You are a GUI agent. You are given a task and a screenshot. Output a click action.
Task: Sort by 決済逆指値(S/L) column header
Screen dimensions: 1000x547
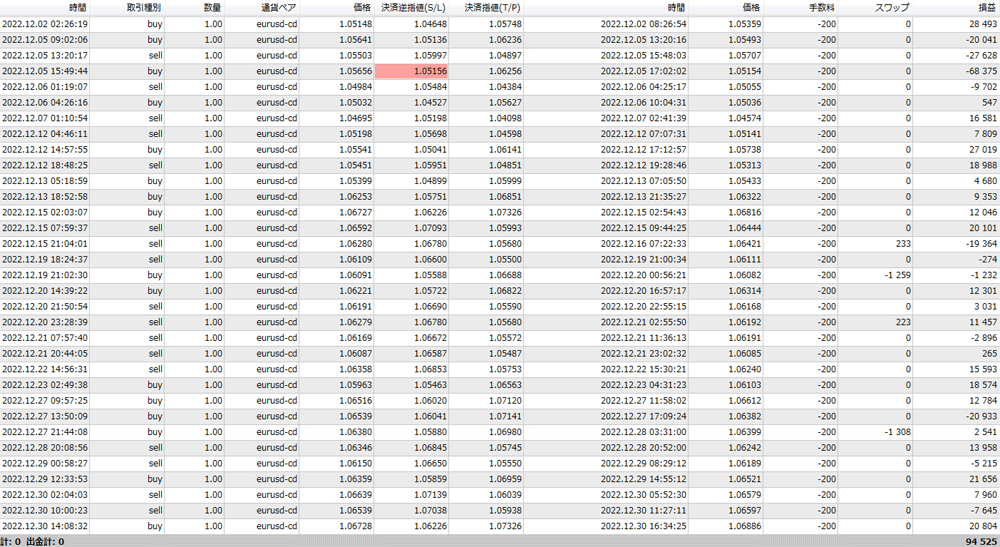(x=413, y=8)
